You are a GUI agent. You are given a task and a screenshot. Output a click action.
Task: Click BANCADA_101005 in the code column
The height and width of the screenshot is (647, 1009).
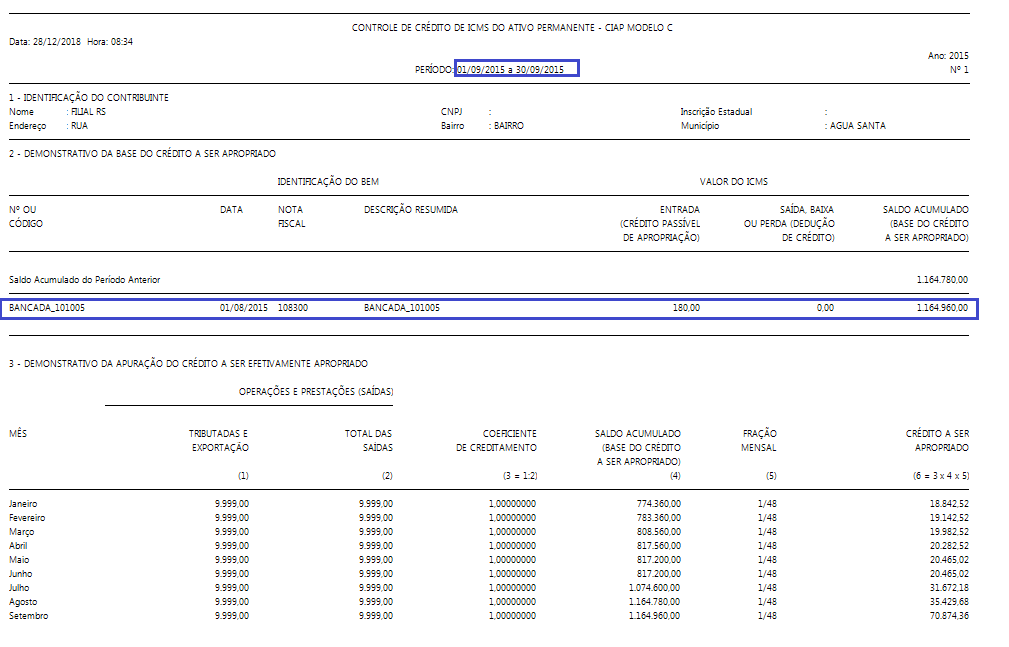pyautogui.click(x=47, y=308)
